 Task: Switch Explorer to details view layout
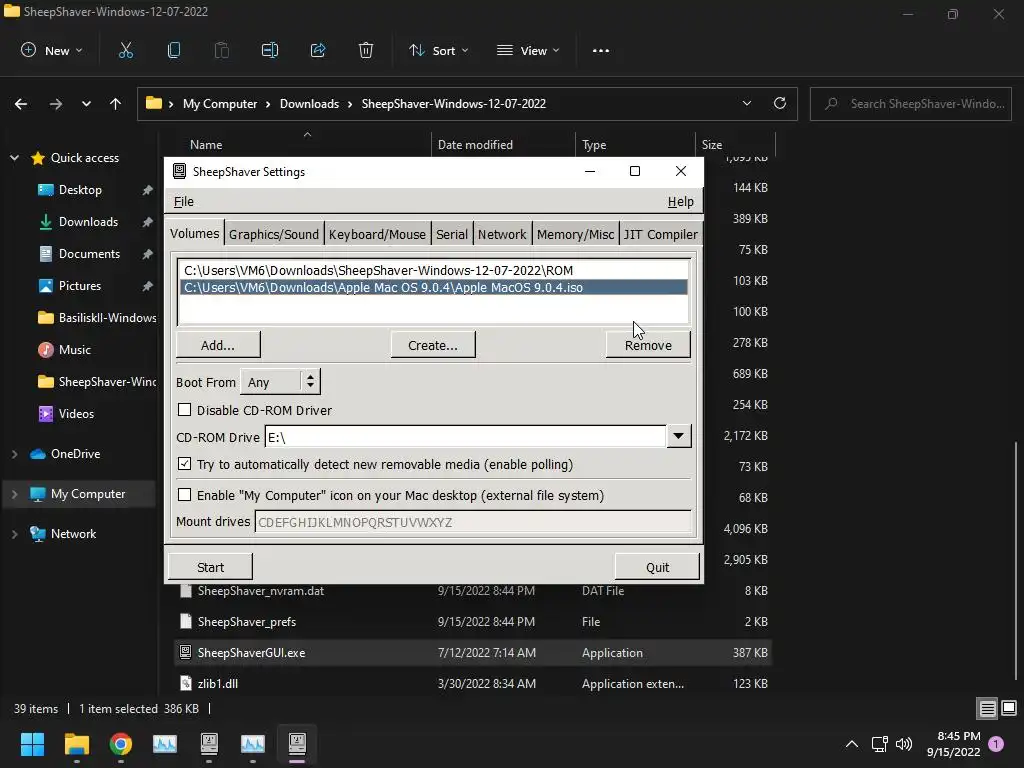pyautogui.click(x=987, y=709)
